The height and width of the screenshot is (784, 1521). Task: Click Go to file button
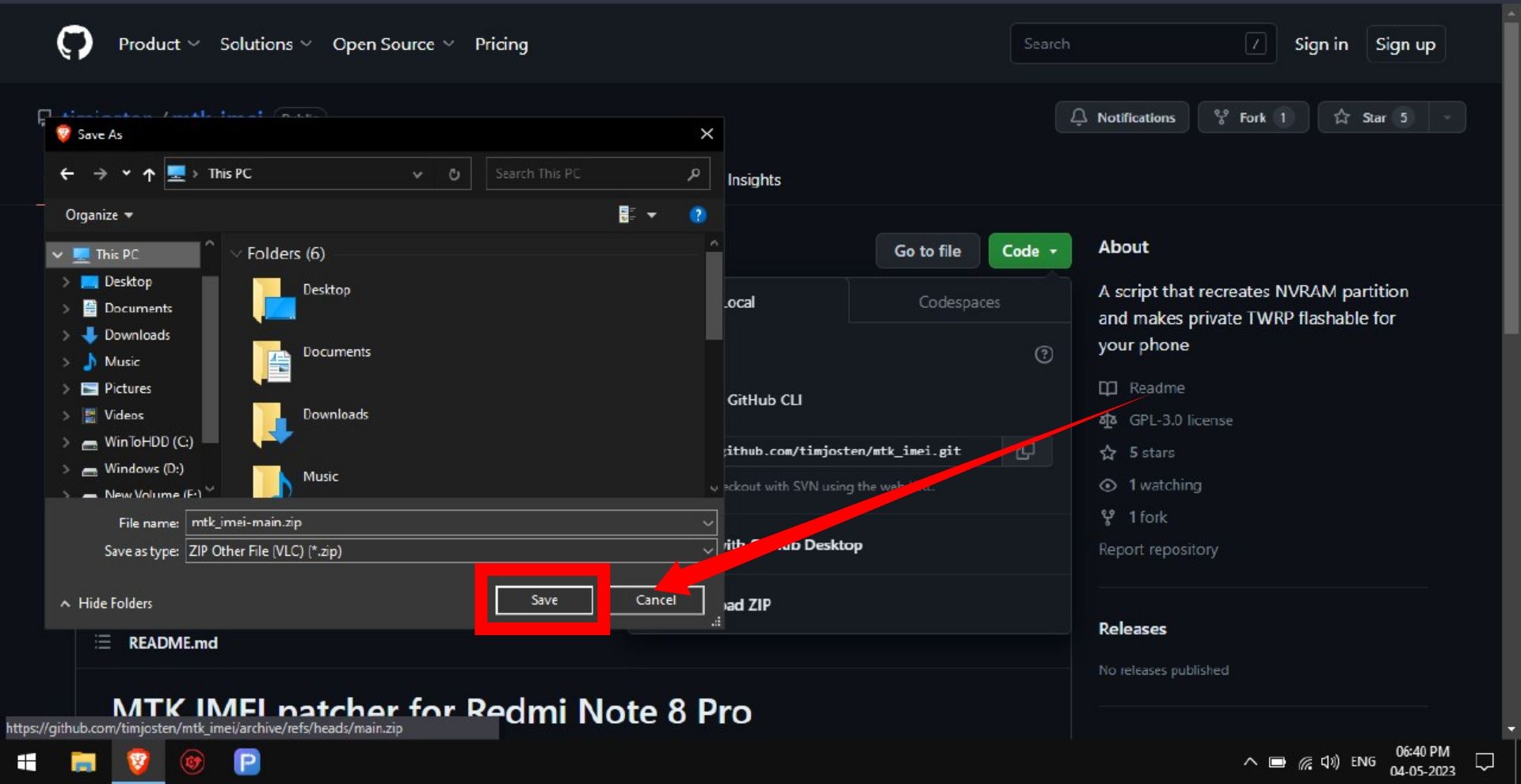(x=928, y=251)
